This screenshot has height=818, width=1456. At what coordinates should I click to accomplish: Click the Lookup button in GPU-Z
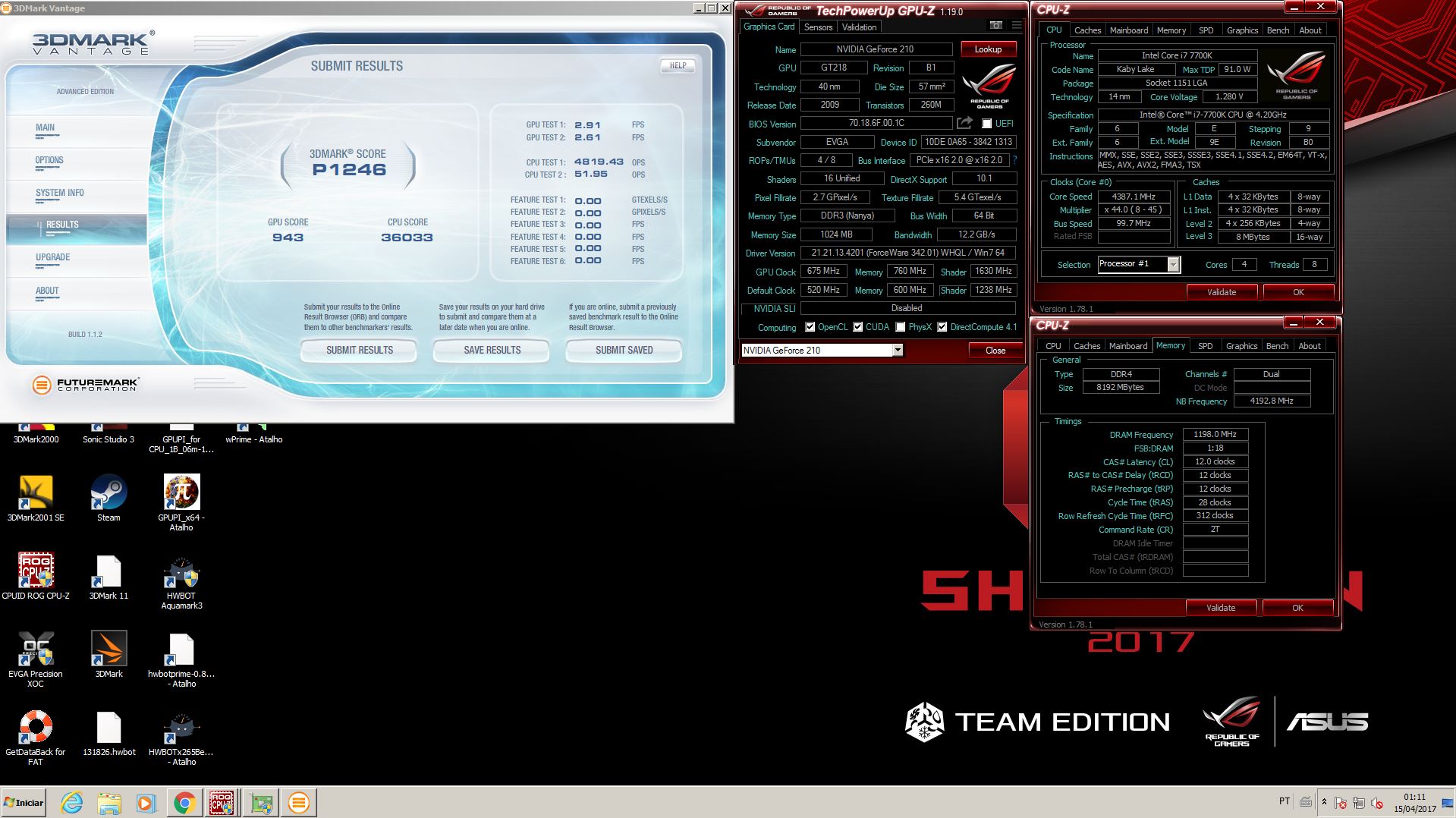point(988,49)
